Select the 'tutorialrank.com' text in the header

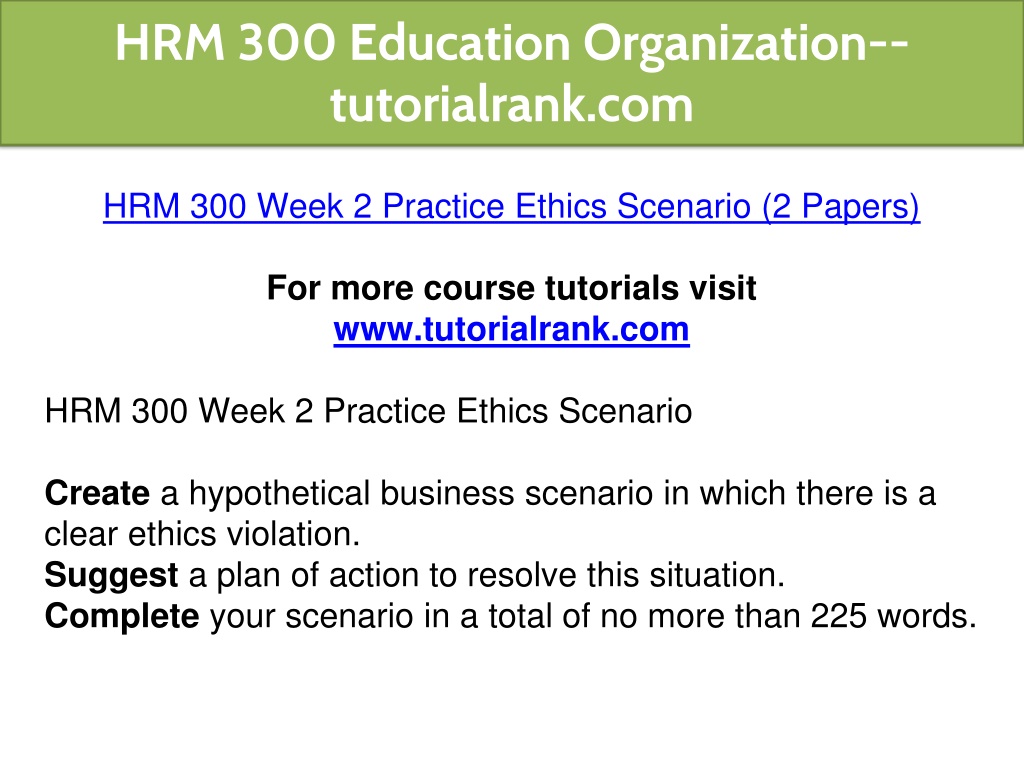pos(511,104)
